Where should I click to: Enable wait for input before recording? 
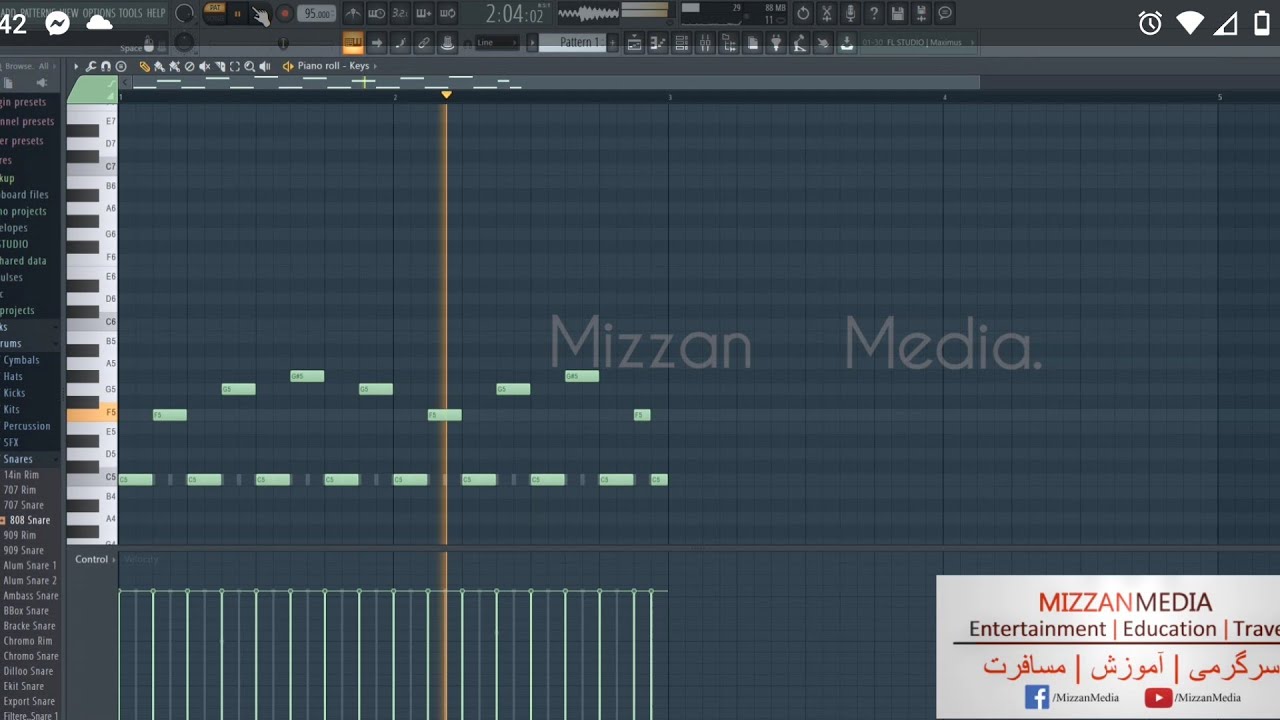click(376, 13)
